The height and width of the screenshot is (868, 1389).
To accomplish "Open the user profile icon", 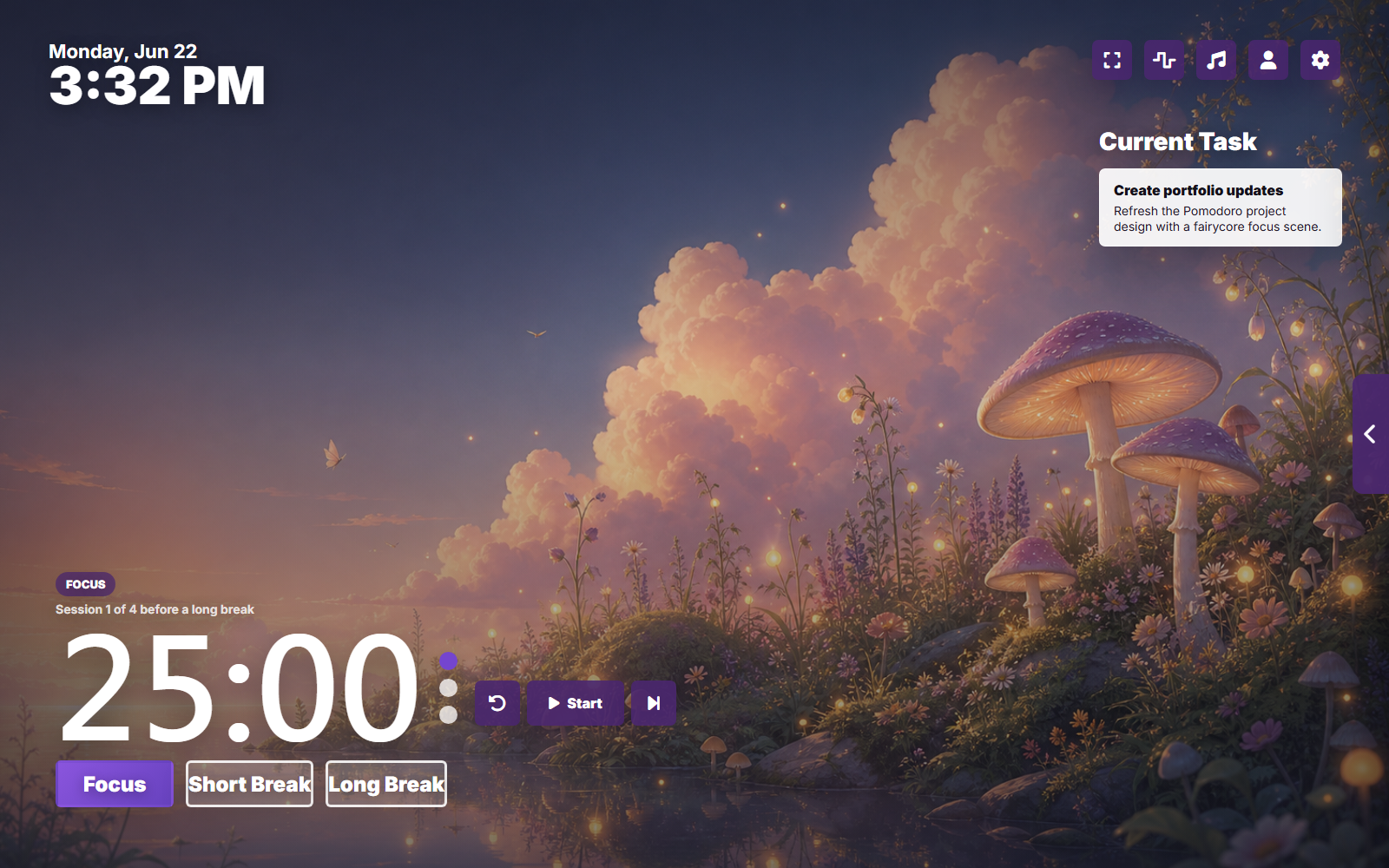I will 1268,60.
